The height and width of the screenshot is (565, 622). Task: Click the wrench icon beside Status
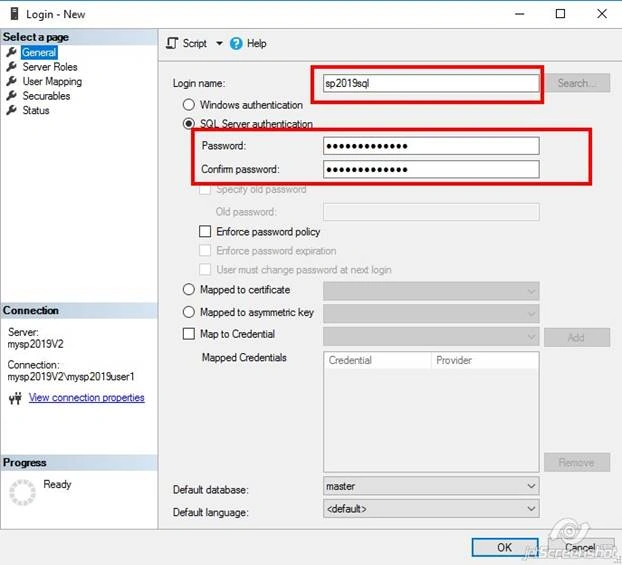coord(12,110)
